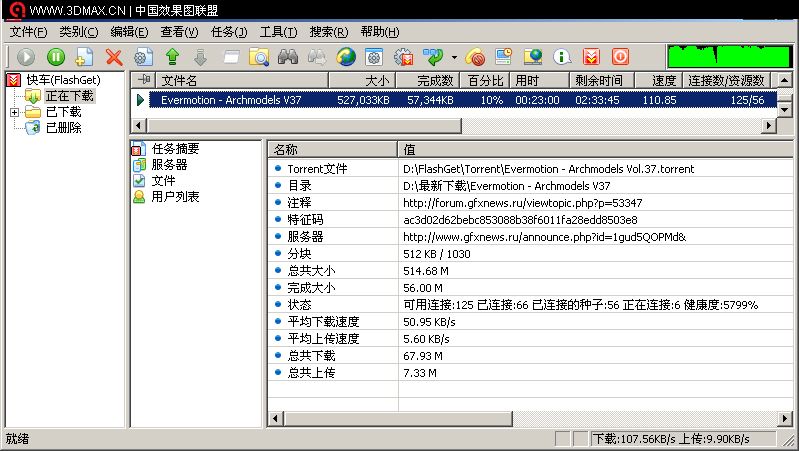Click task list horizontal scroll left arrow
Viewport: 799px width, 451px height.
coord(139,125)
